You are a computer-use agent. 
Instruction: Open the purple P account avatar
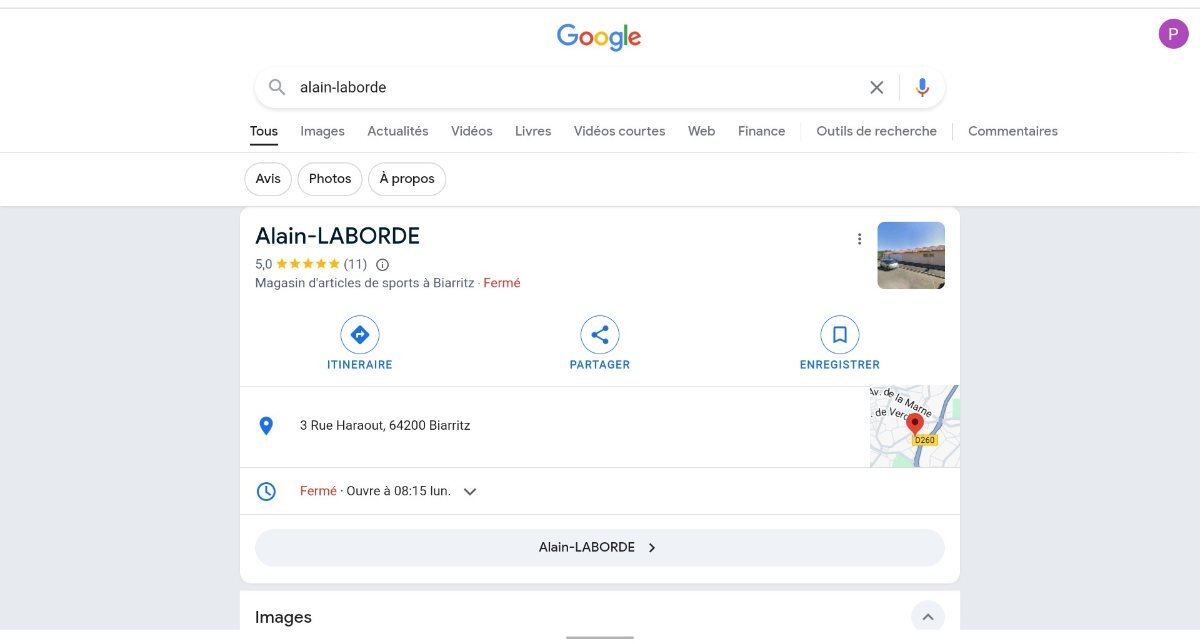(1174, 34)
